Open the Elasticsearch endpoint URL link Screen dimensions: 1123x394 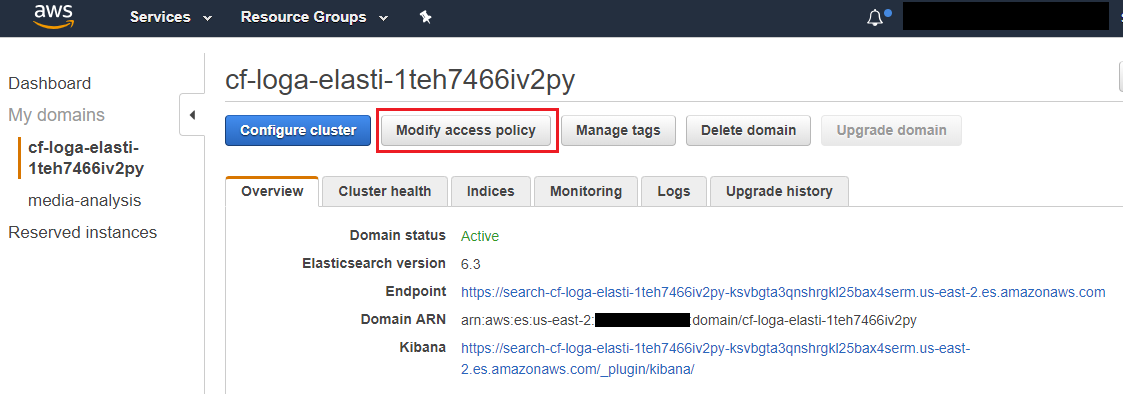[x=783, y=292]
